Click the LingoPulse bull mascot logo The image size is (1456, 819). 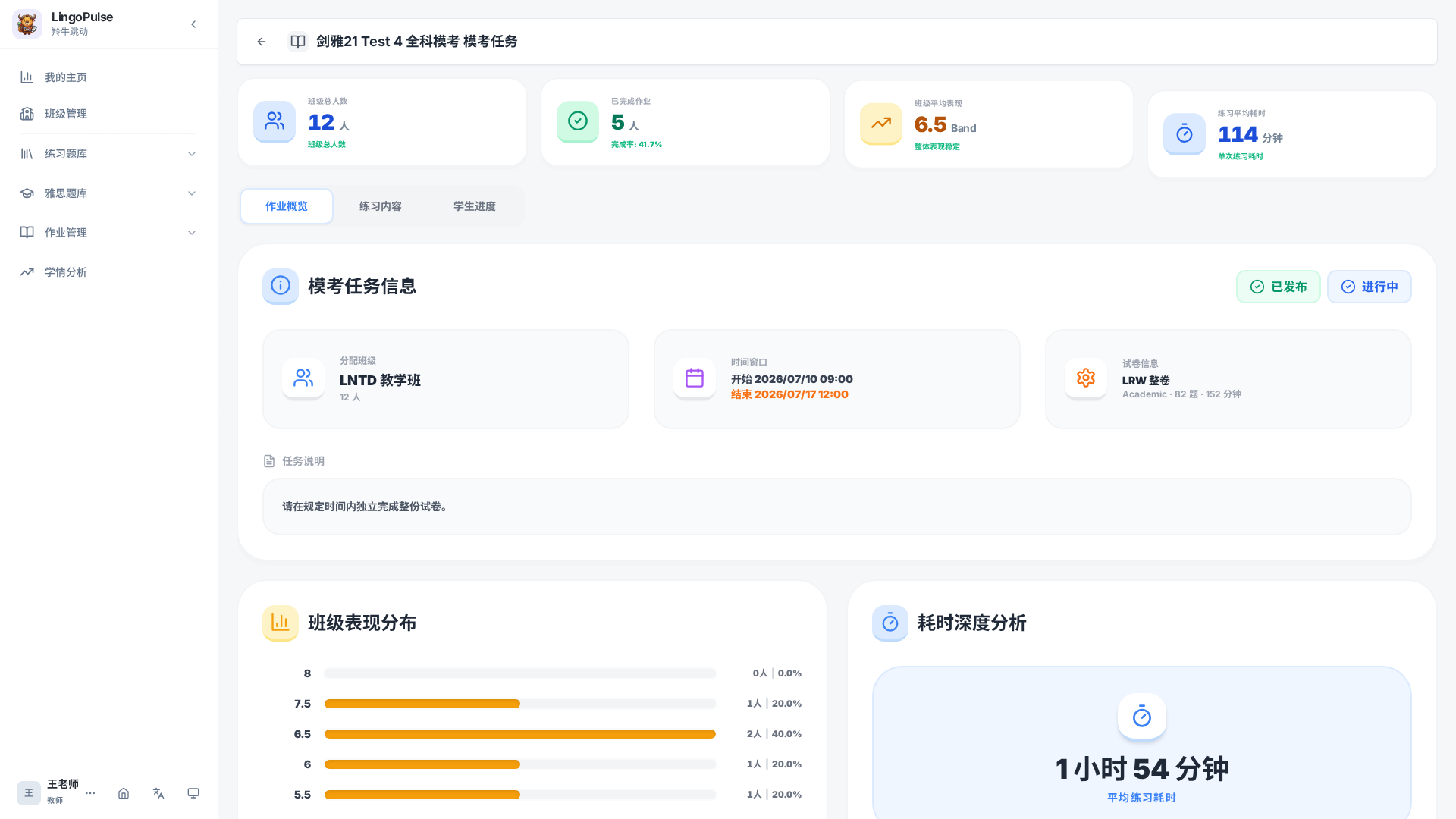pyautogui.click(x=27, y=24)
